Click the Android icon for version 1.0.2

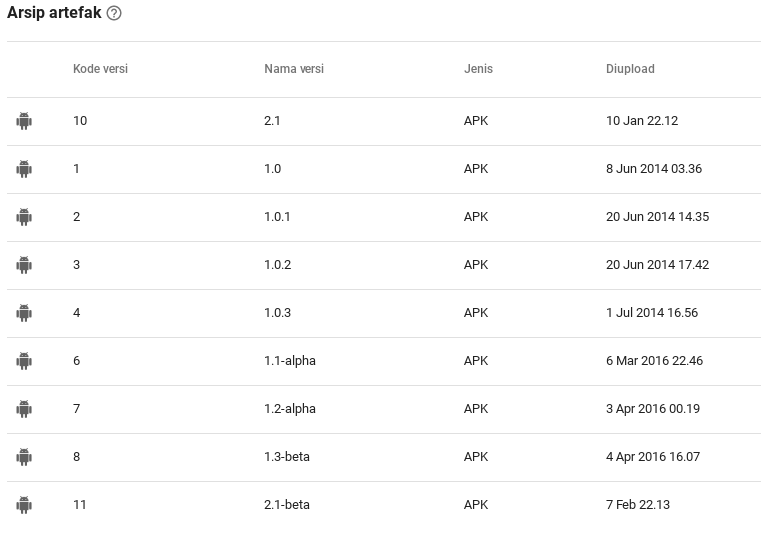point(24,265)
